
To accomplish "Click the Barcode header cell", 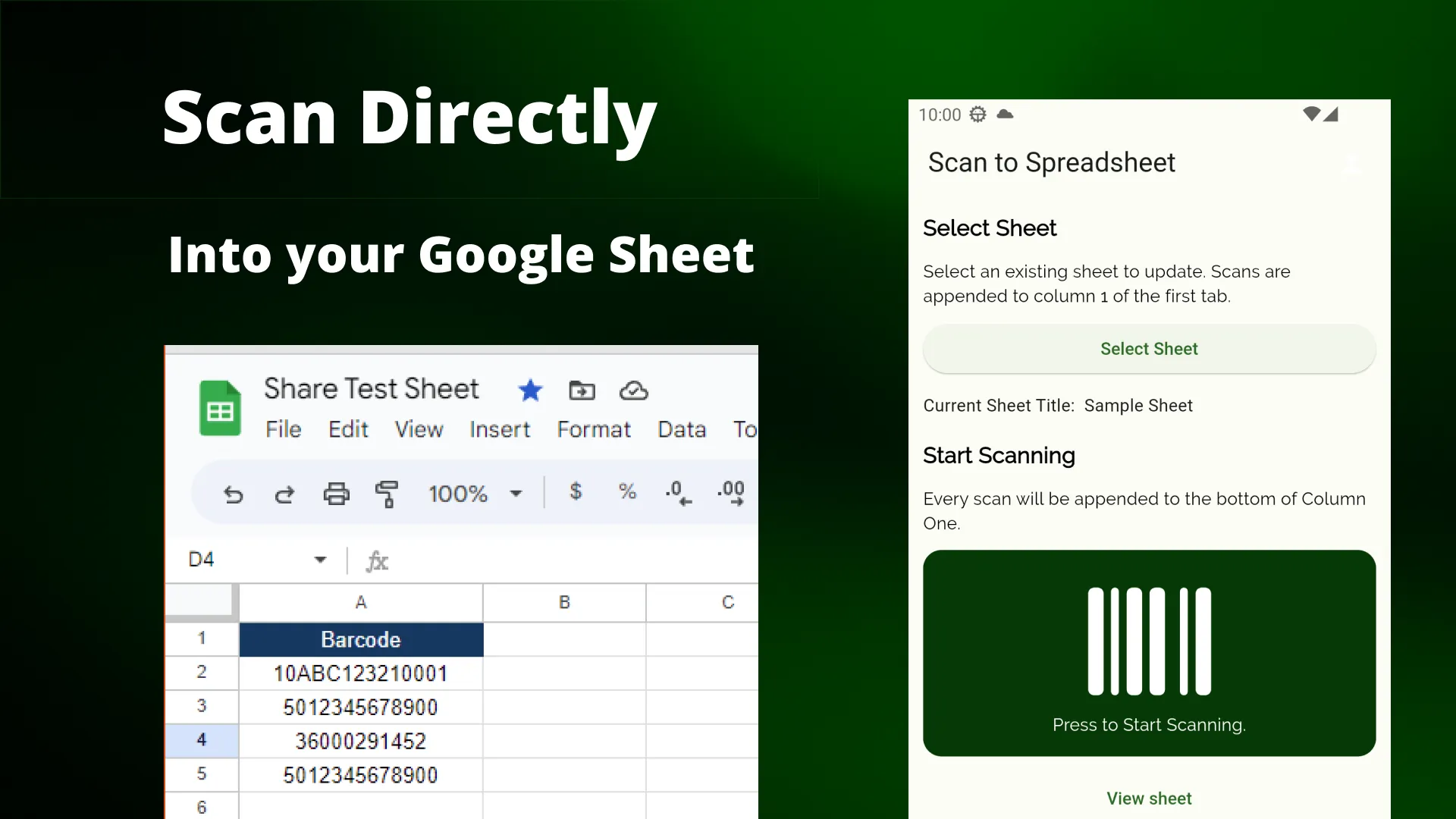I will (361, 639).
